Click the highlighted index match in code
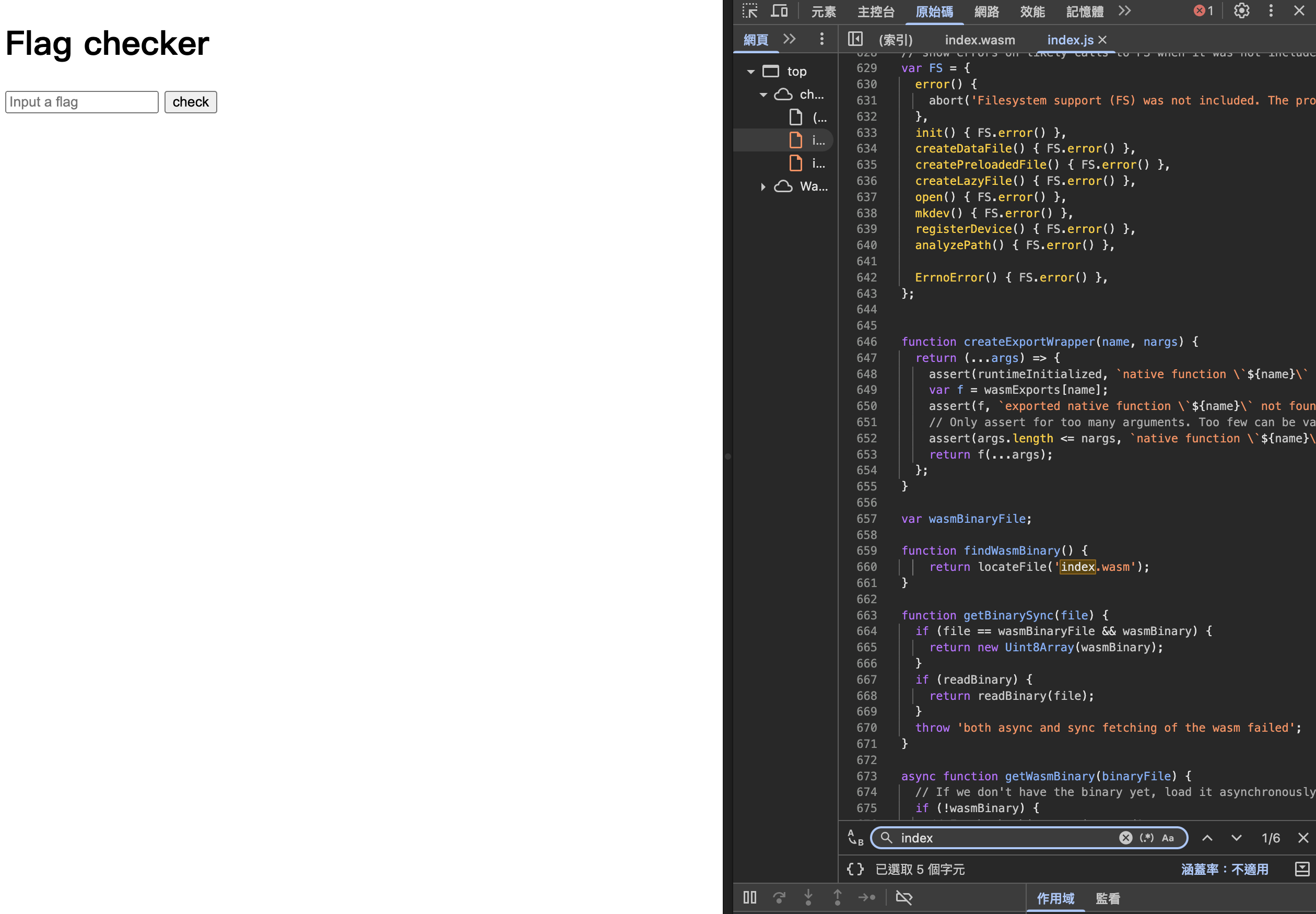The height and width of the screenshot is (914, 1316). (1077, 566)
